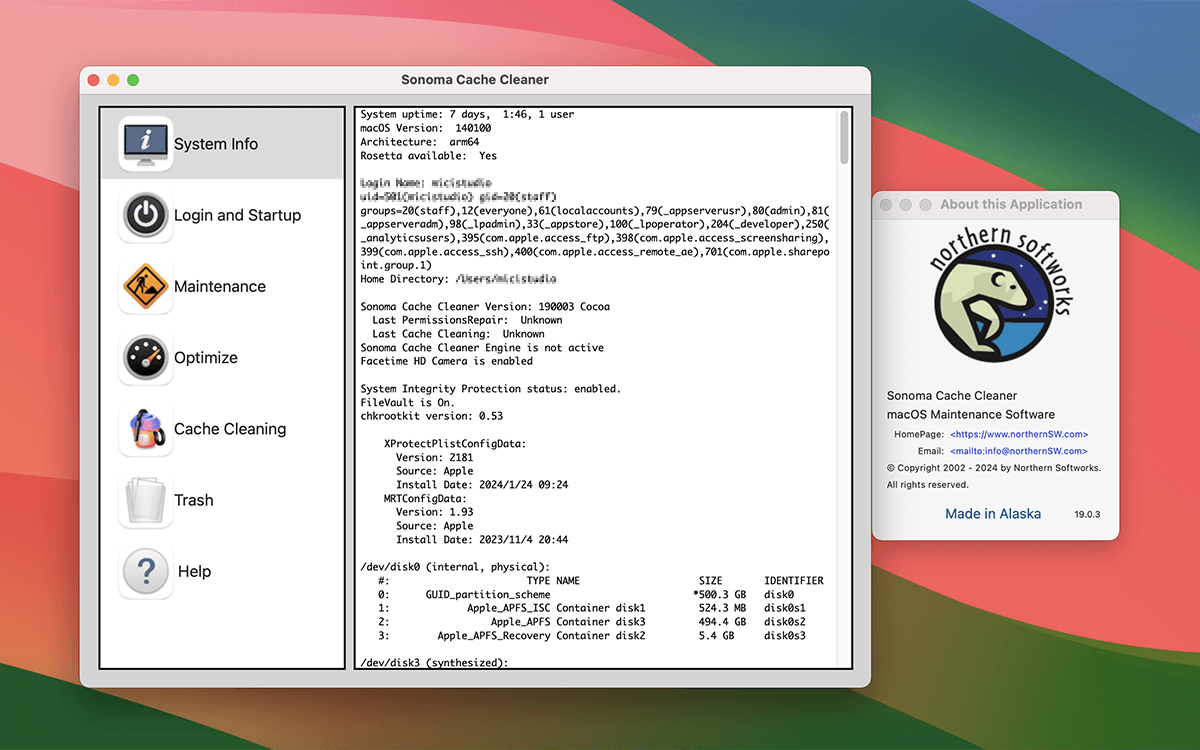The height and width of the screenshot is (750, 1200).
Task: Click 'Install Date: 2024/1/24 09:24' line
Action: coord(482,485)
